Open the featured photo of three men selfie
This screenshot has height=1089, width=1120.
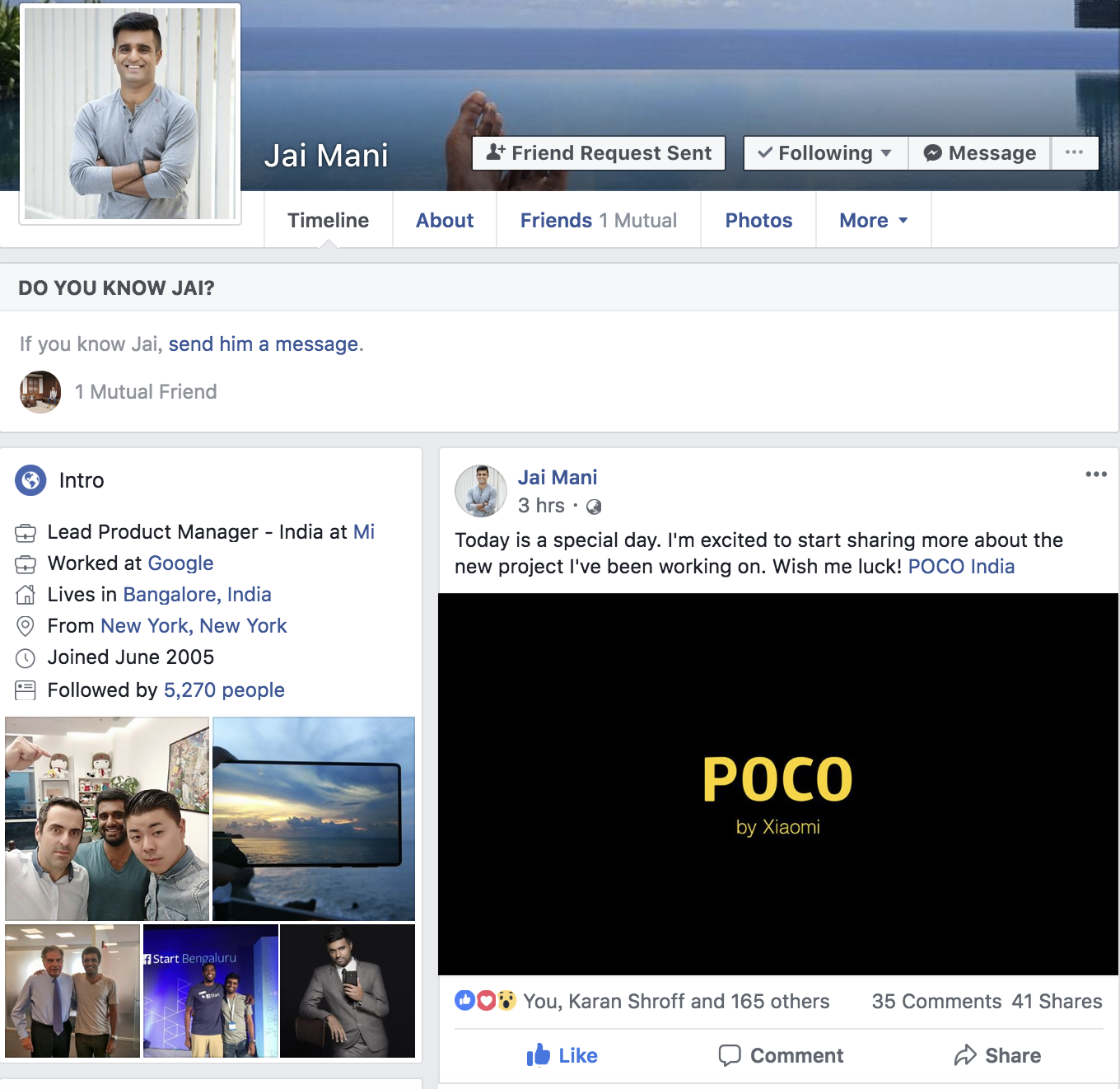tap(107, 819)
